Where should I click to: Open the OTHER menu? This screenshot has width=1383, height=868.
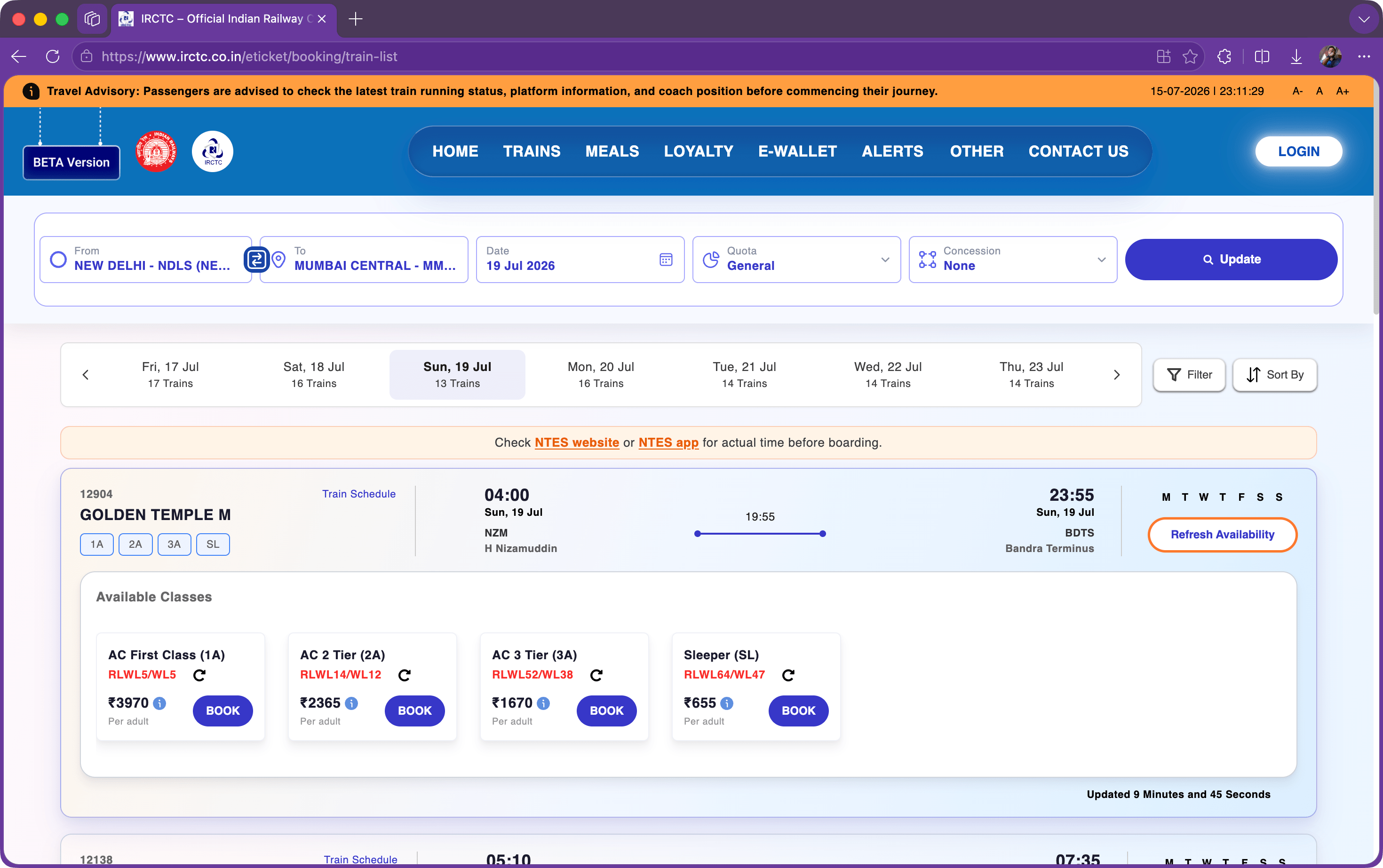click(977, 151)
